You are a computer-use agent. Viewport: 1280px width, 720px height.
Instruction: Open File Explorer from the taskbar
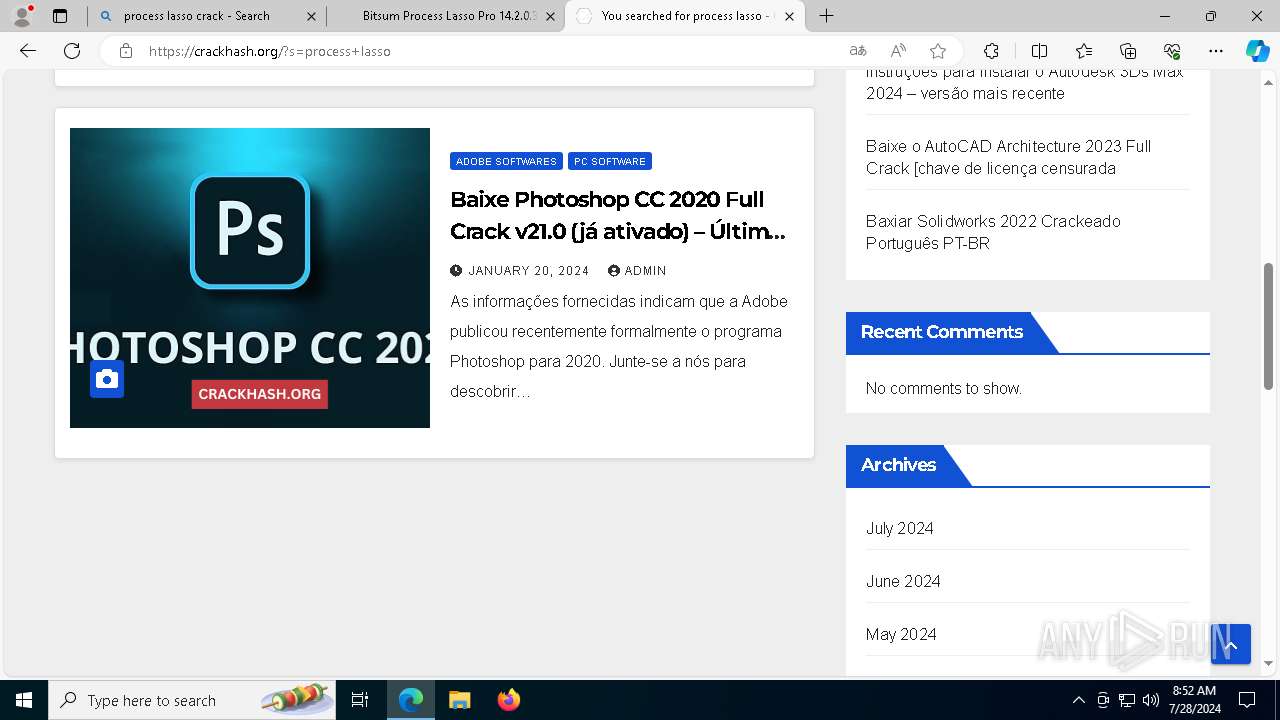pos(459,700)
